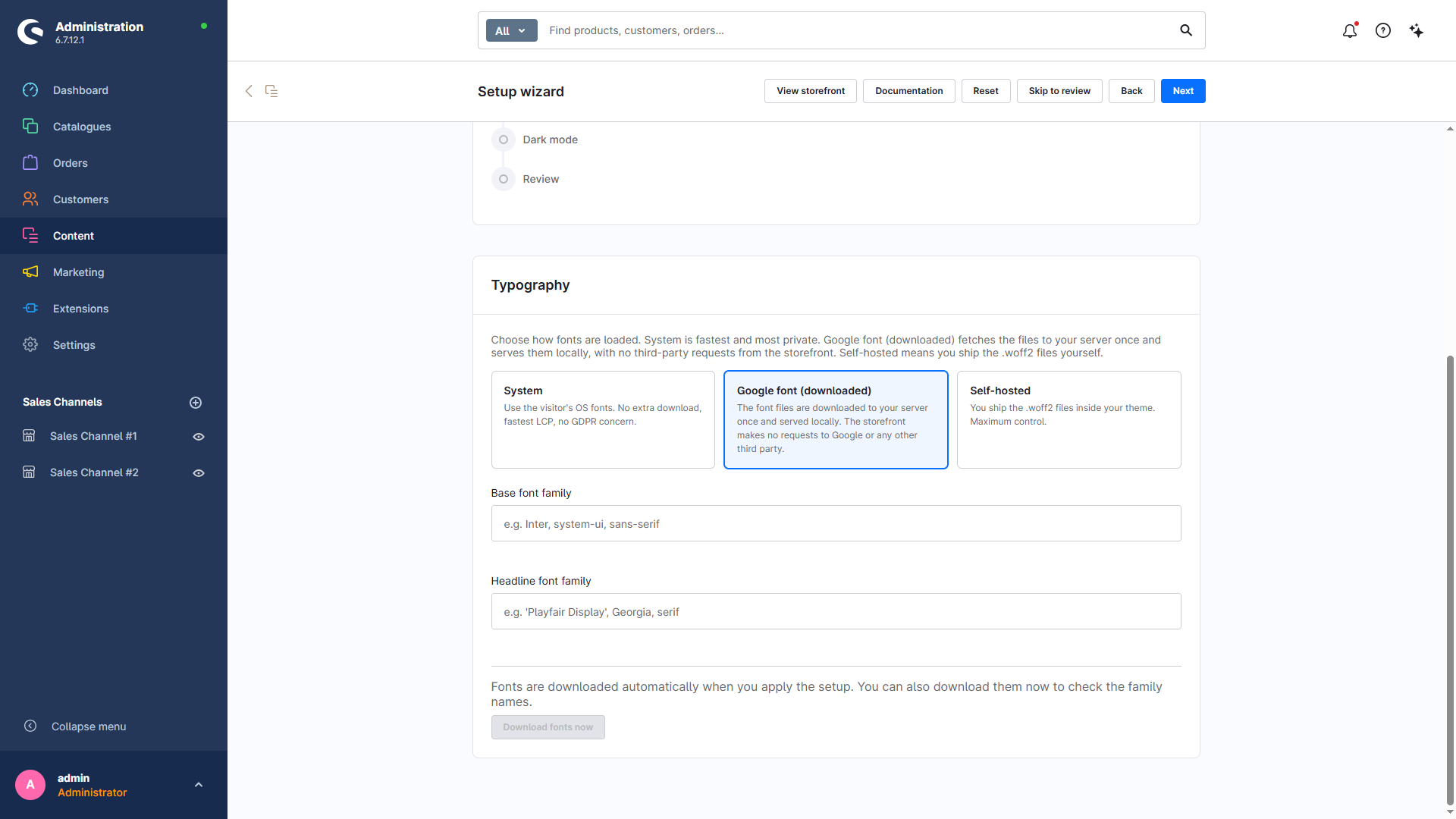Screen dimensions: 1456x819
Task: Click the Base font family input field
Action: [x=836, y=523]
